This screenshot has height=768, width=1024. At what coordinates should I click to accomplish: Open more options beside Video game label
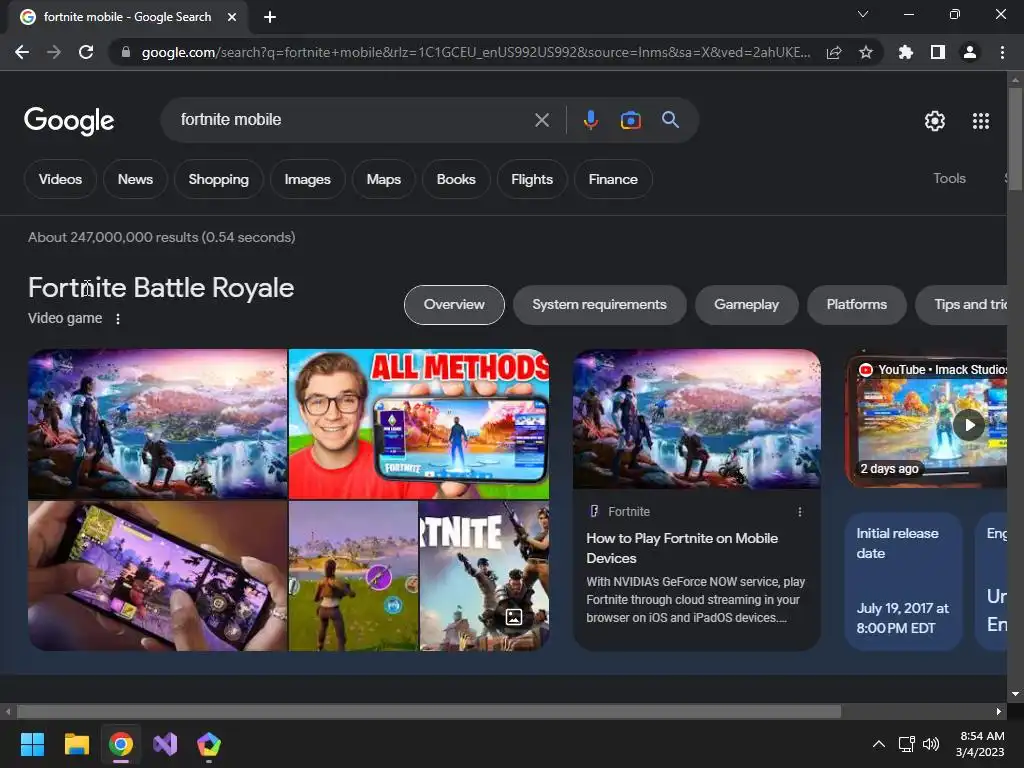[118, 319]
